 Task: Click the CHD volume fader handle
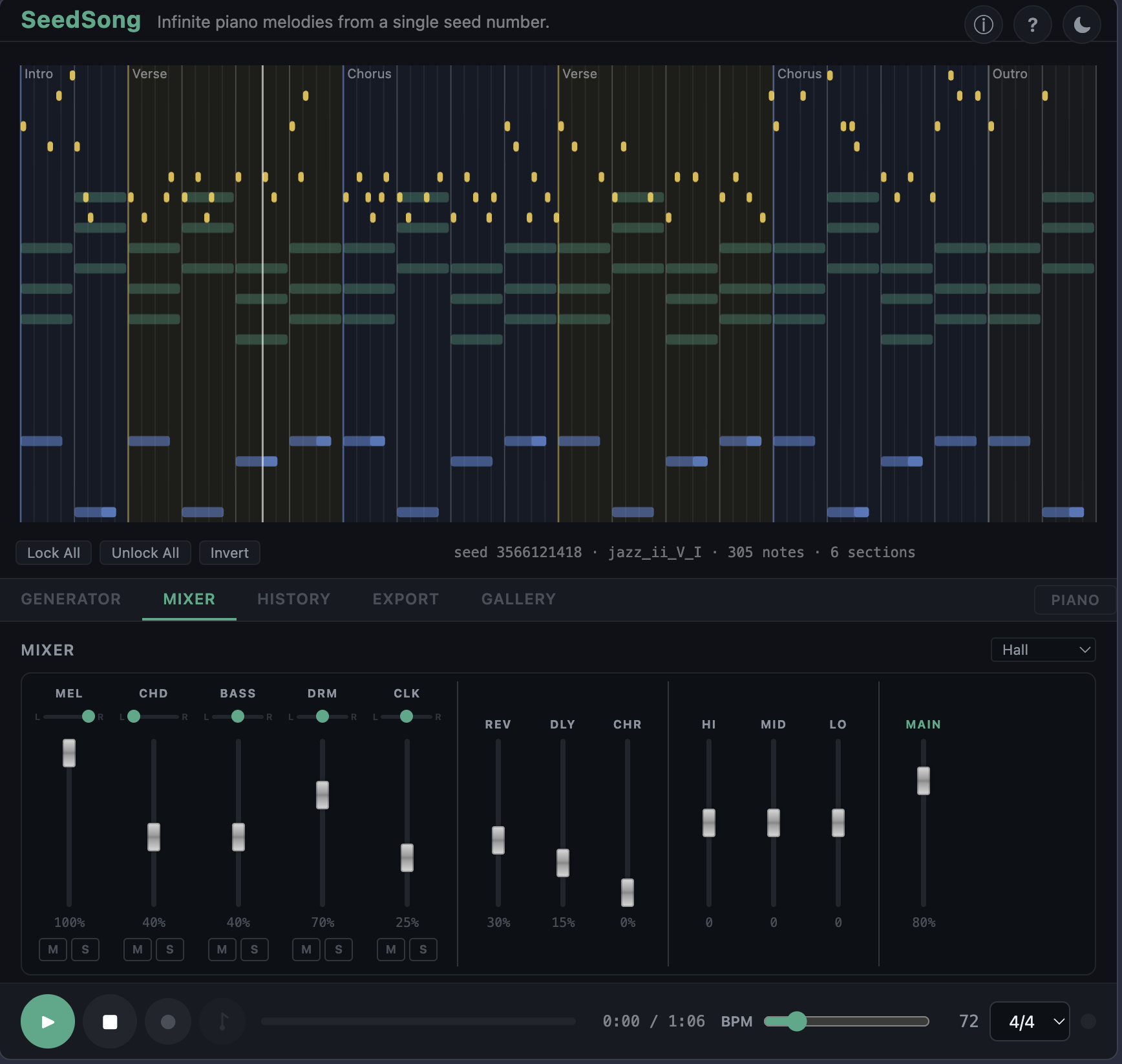[x=154, y=837]
